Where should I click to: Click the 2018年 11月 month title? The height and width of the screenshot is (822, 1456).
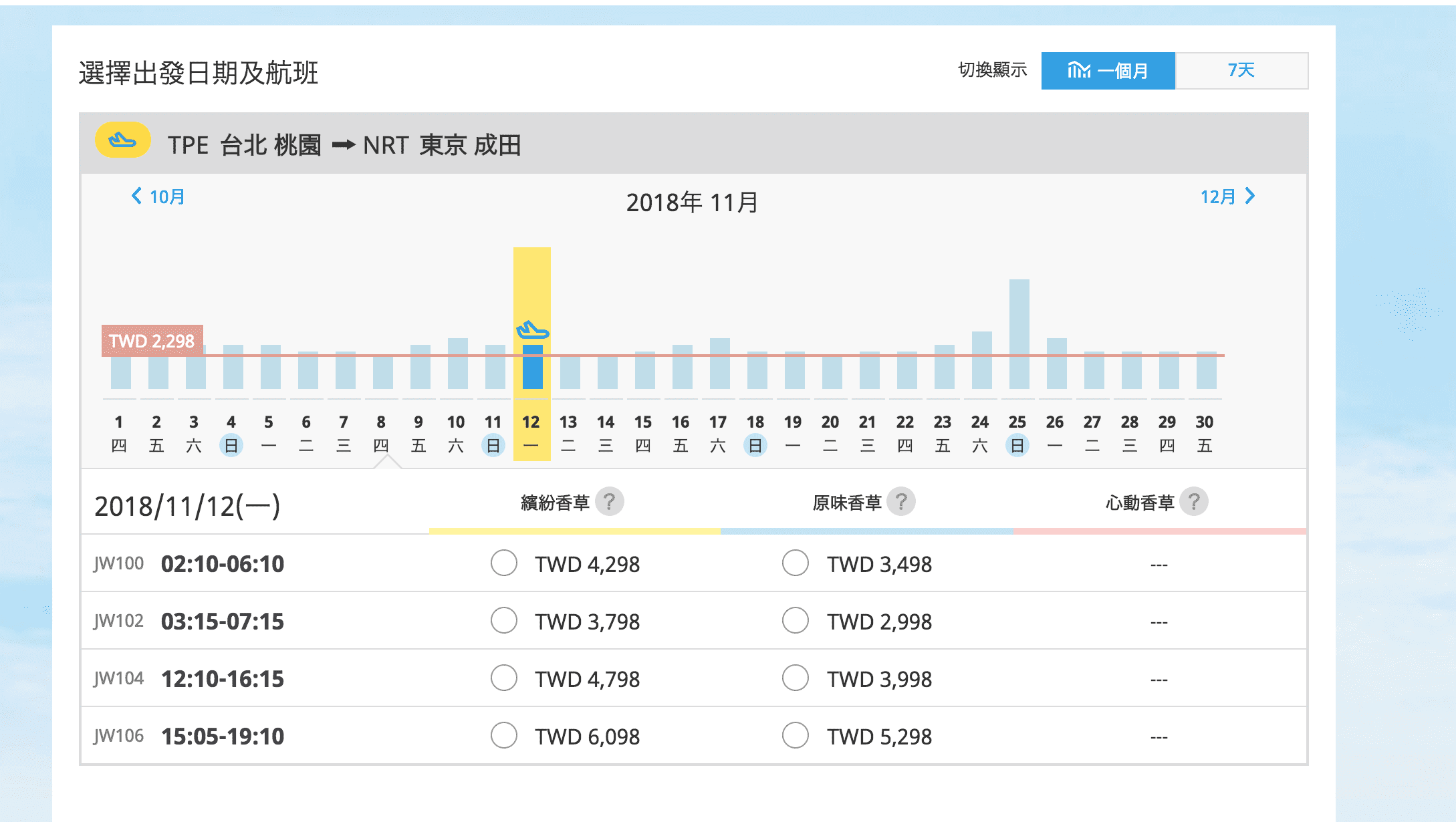(693, 202)
